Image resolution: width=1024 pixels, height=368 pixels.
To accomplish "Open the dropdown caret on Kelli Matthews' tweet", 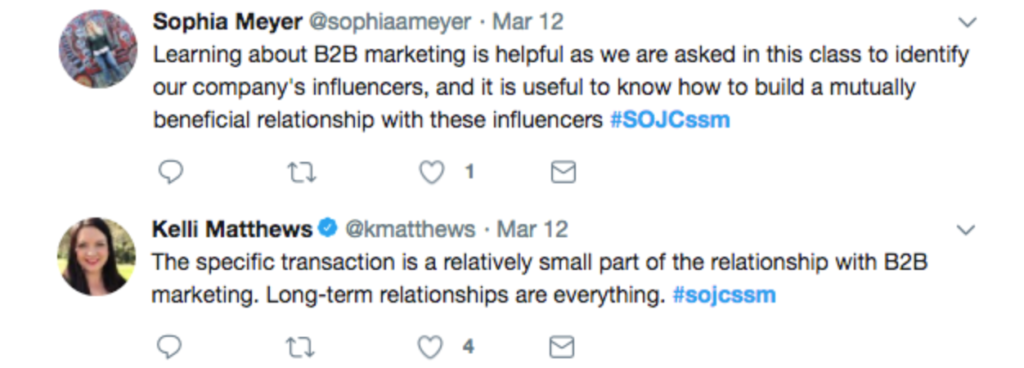I will (x=966, y=230).
